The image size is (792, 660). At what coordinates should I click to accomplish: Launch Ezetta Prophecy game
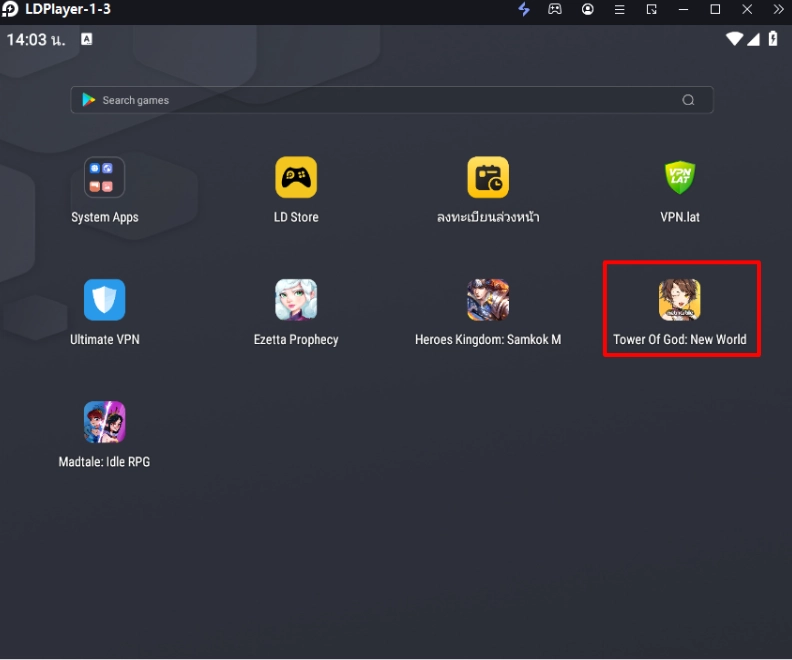(296, 299)
